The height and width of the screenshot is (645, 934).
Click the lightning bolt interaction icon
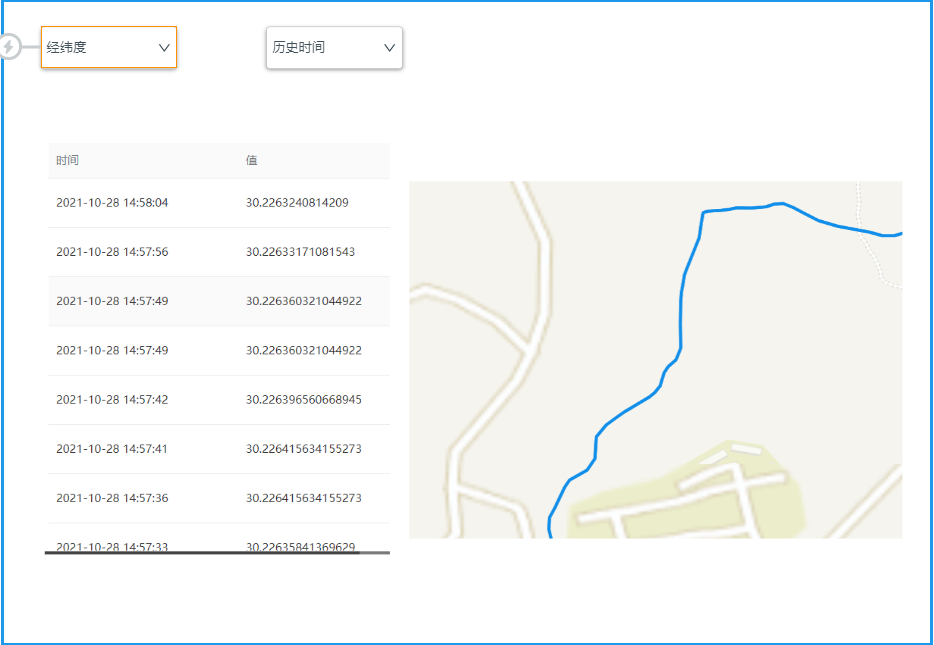tap(9, 46)
